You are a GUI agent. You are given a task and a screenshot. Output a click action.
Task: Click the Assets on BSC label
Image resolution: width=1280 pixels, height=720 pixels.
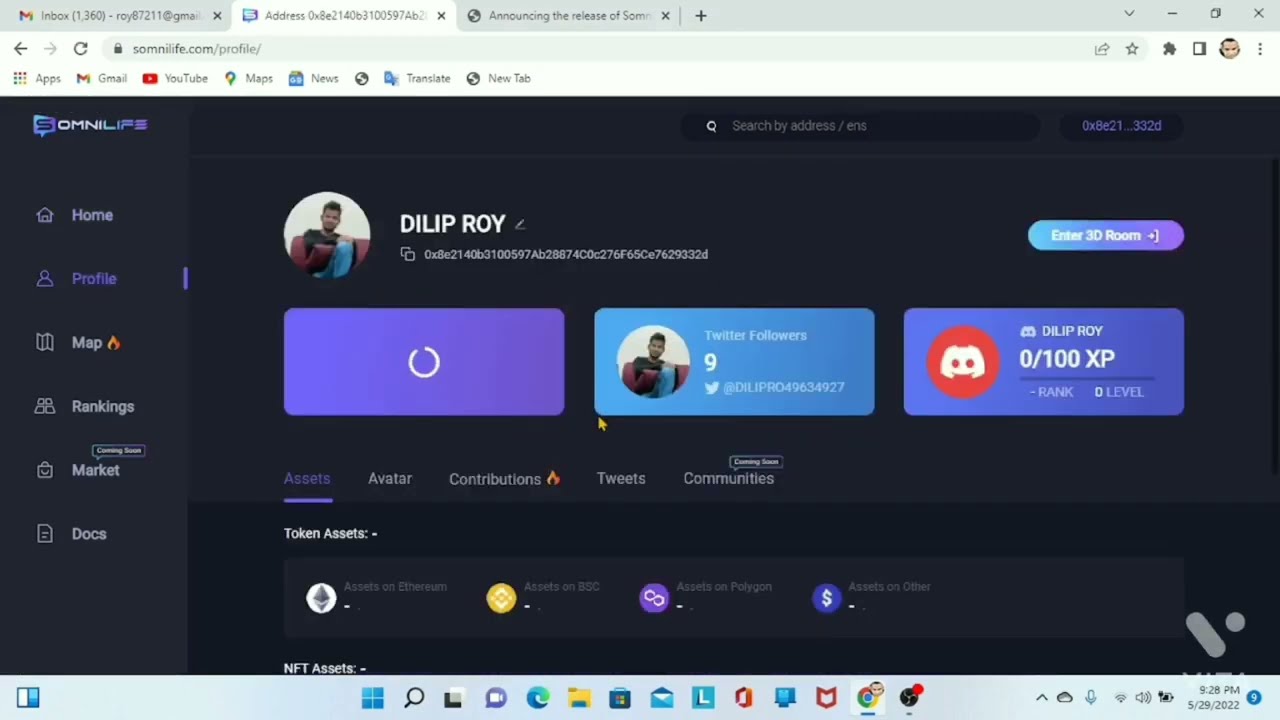(x=562, y=587)
